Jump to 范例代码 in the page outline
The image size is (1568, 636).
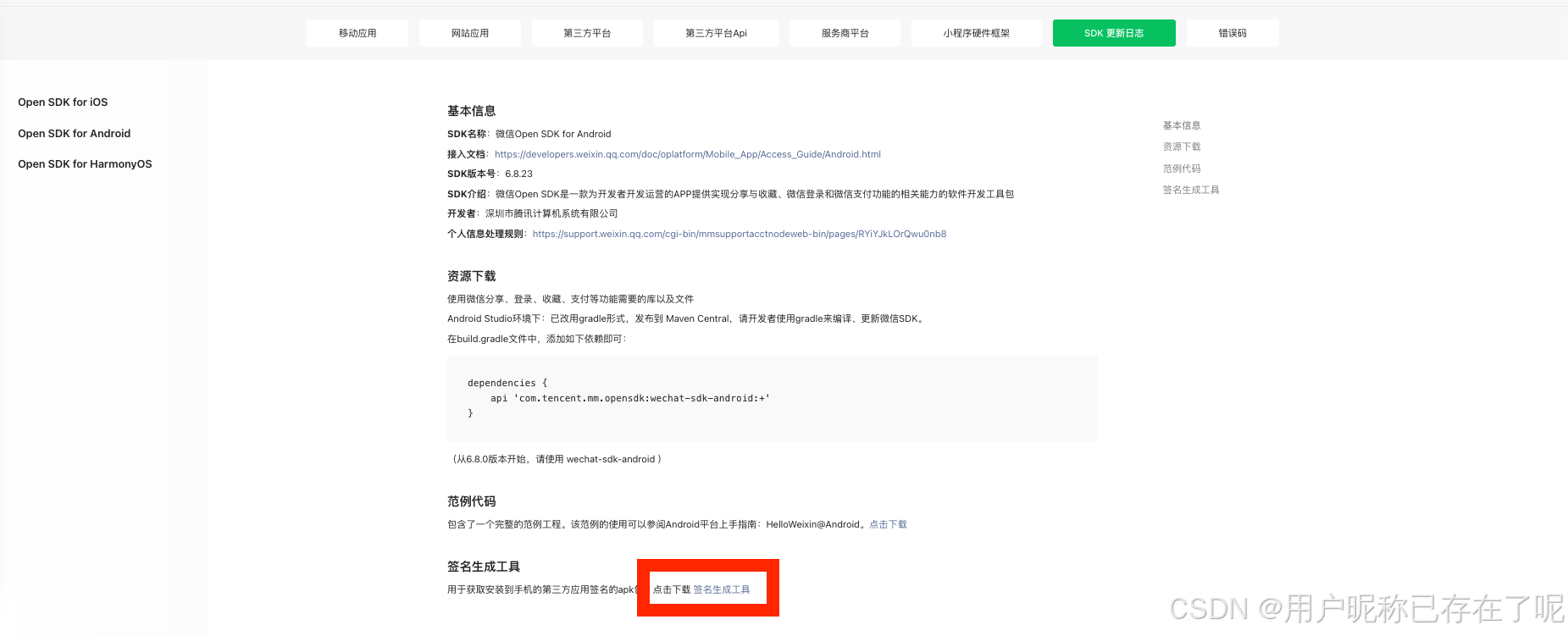click(1182, 169)
